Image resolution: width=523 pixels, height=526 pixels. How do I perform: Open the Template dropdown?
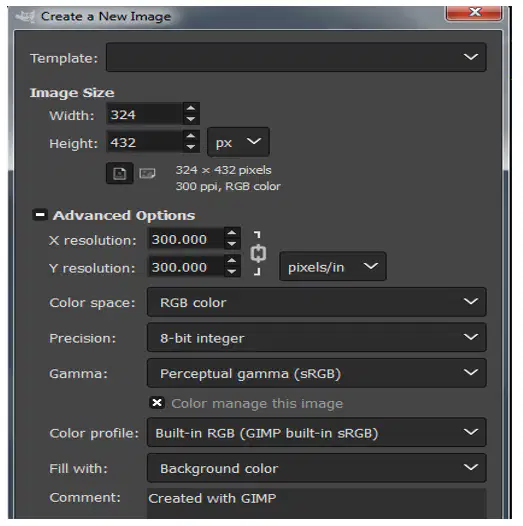click(x=296, y=57)
